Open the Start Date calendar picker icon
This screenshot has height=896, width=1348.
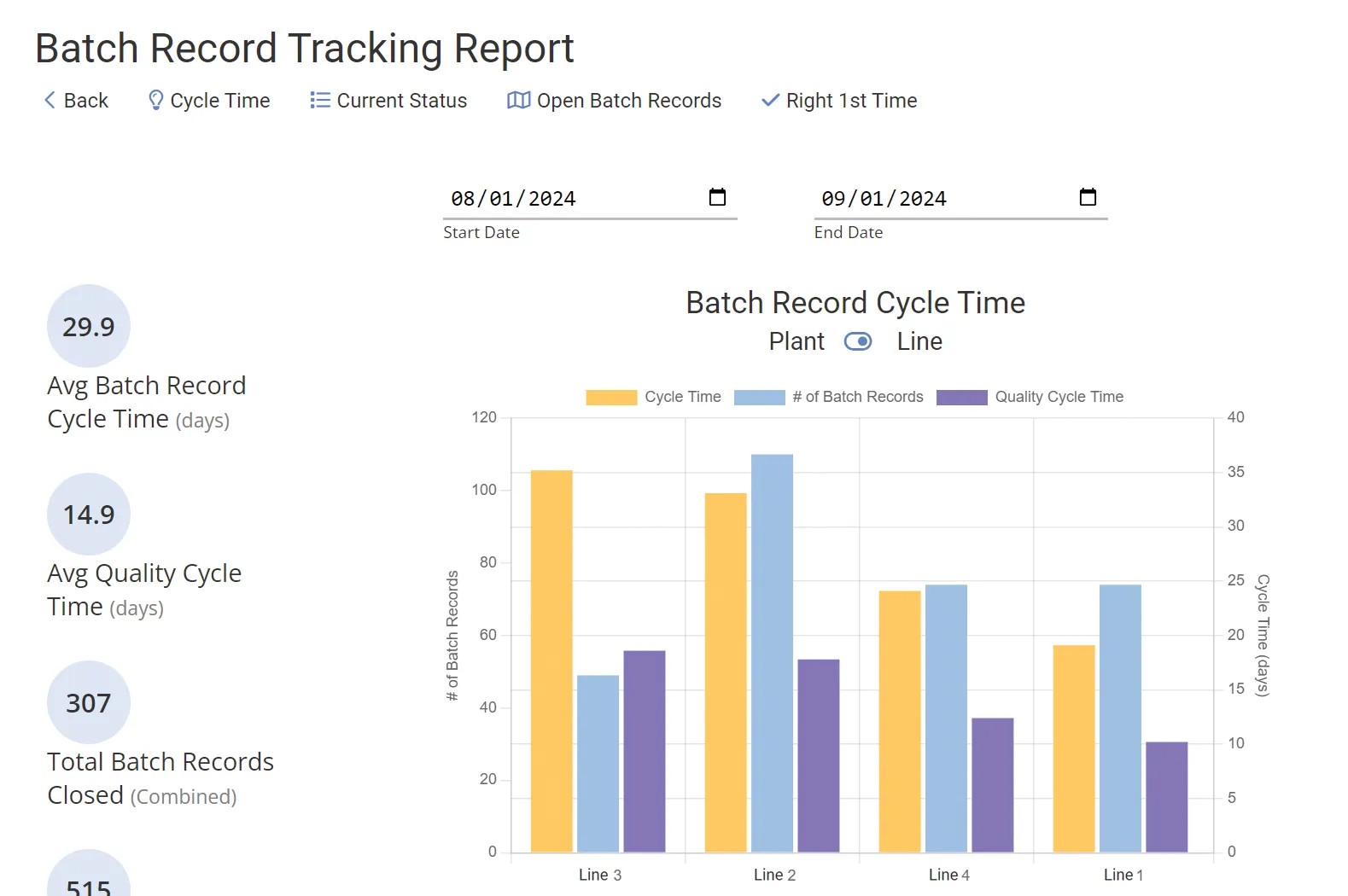(x=717, y=197)
